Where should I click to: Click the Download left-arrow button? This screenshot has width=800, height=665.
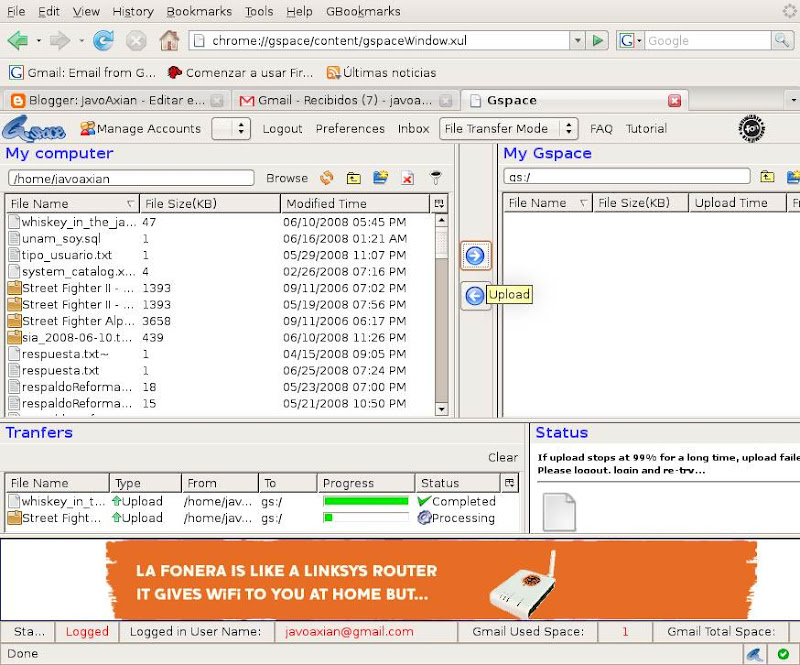point(475,295)
